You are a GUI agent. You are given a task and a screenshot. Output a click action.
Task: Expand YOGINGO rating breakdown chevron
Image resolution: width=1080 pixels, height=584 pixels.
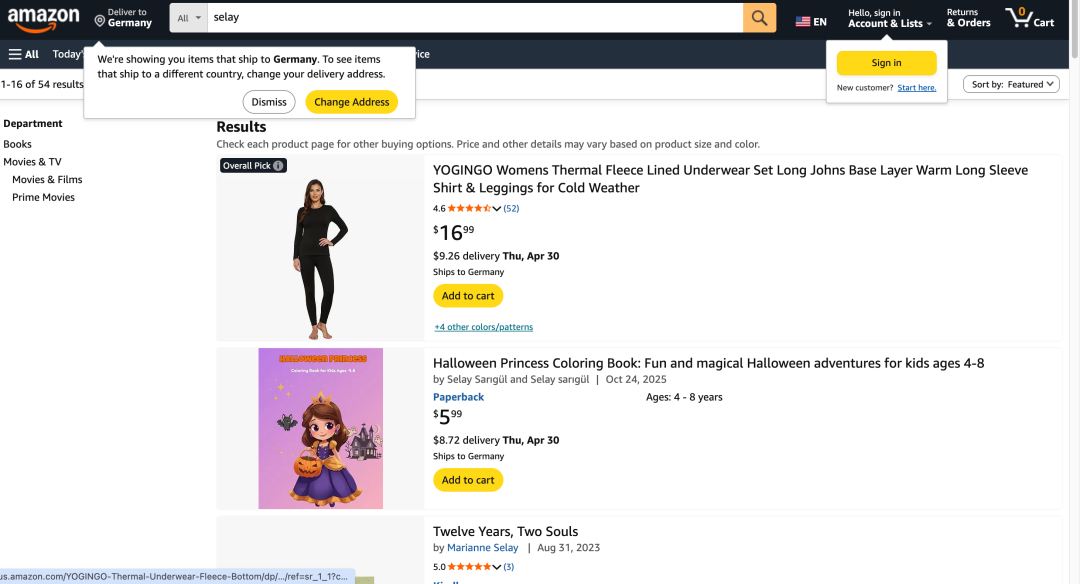click(x=497, y=208)
